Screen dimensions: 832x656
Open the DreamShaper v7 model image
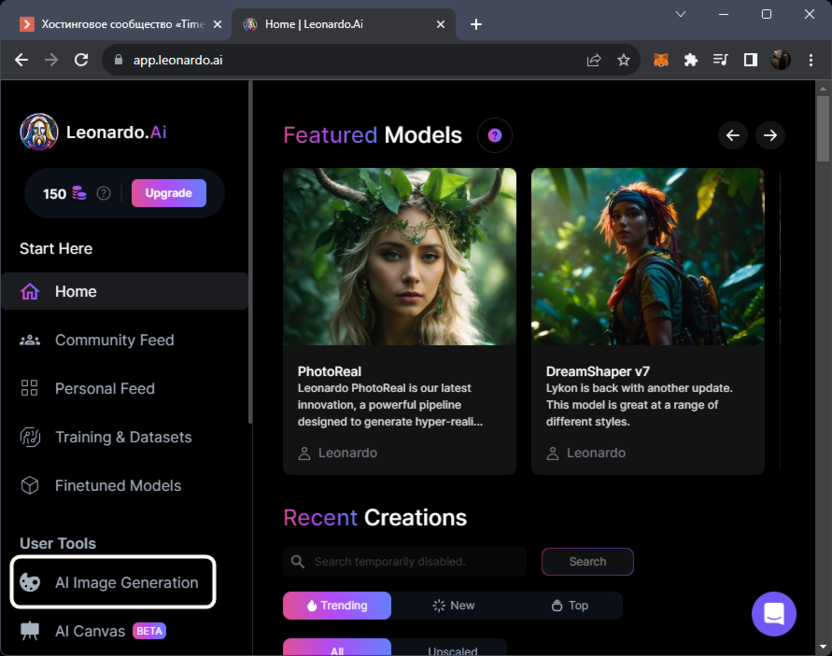point(647,256)
